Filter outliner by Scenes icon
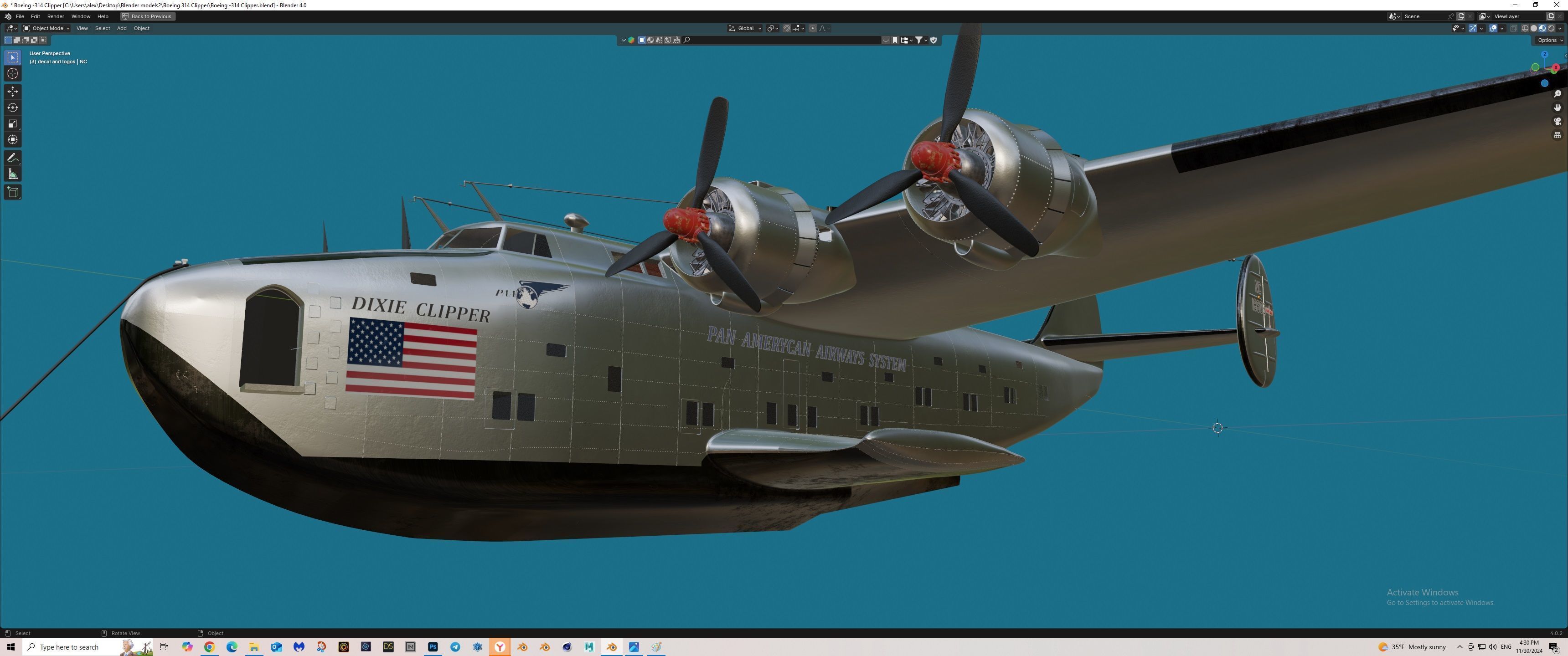 point(659,40)
